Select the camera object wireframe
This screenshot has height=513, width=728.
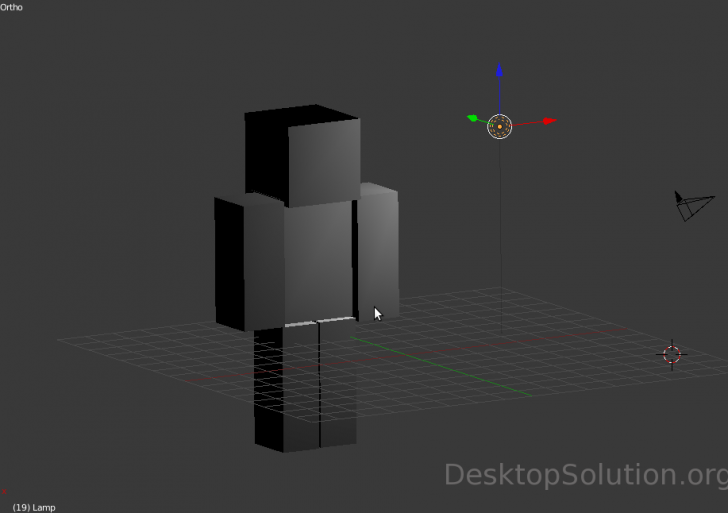pos(694,205)
